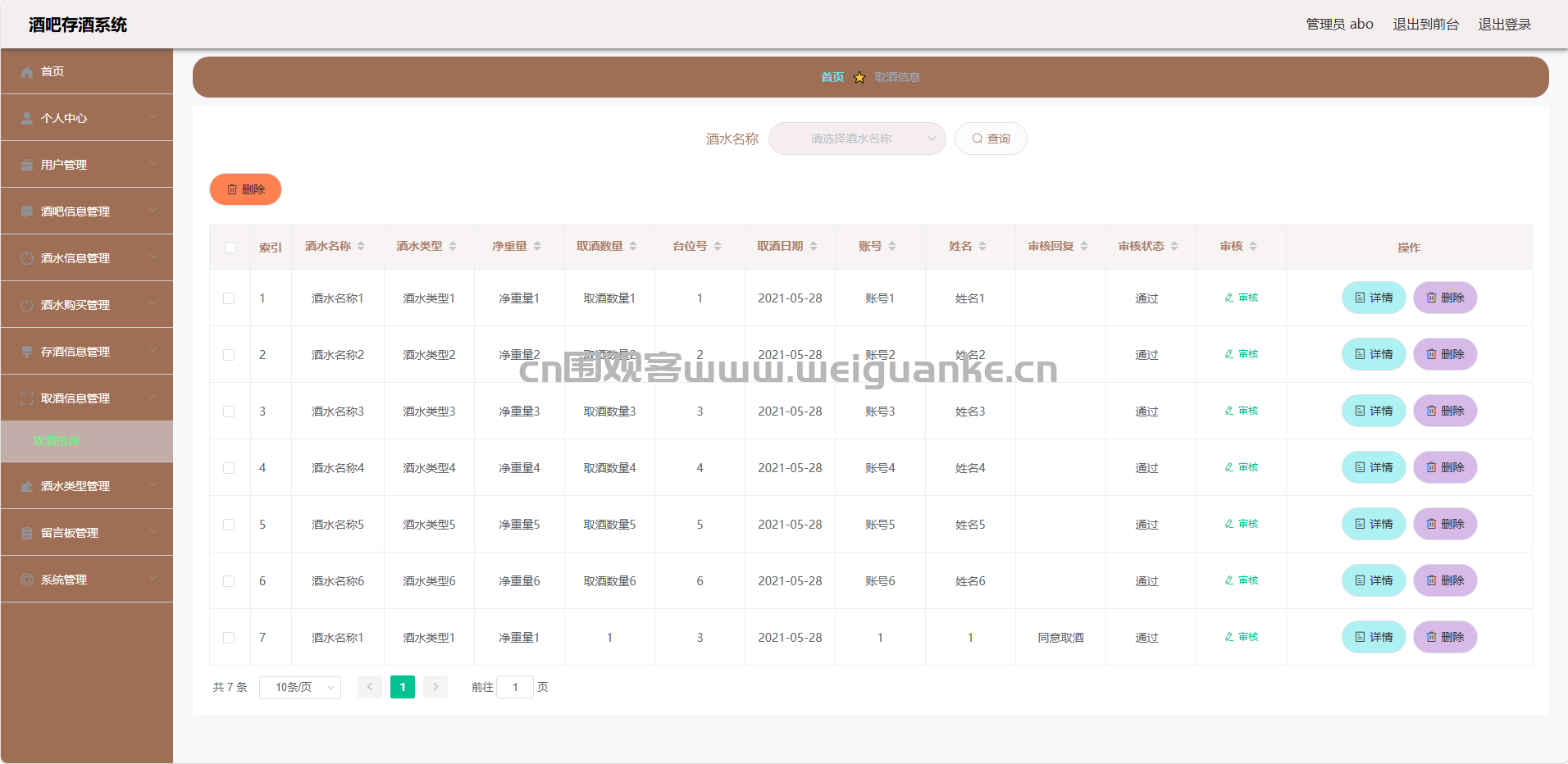Open the 请选择酒水名称 dropdown
1568x764 pixels.
(857, 139)
